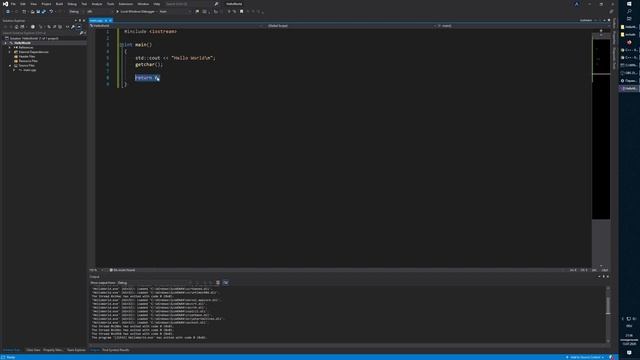This screenshot has width=640, height=360.
Task: Click the Output window vertical scrollbar
Action: click(x=608, y=314)
